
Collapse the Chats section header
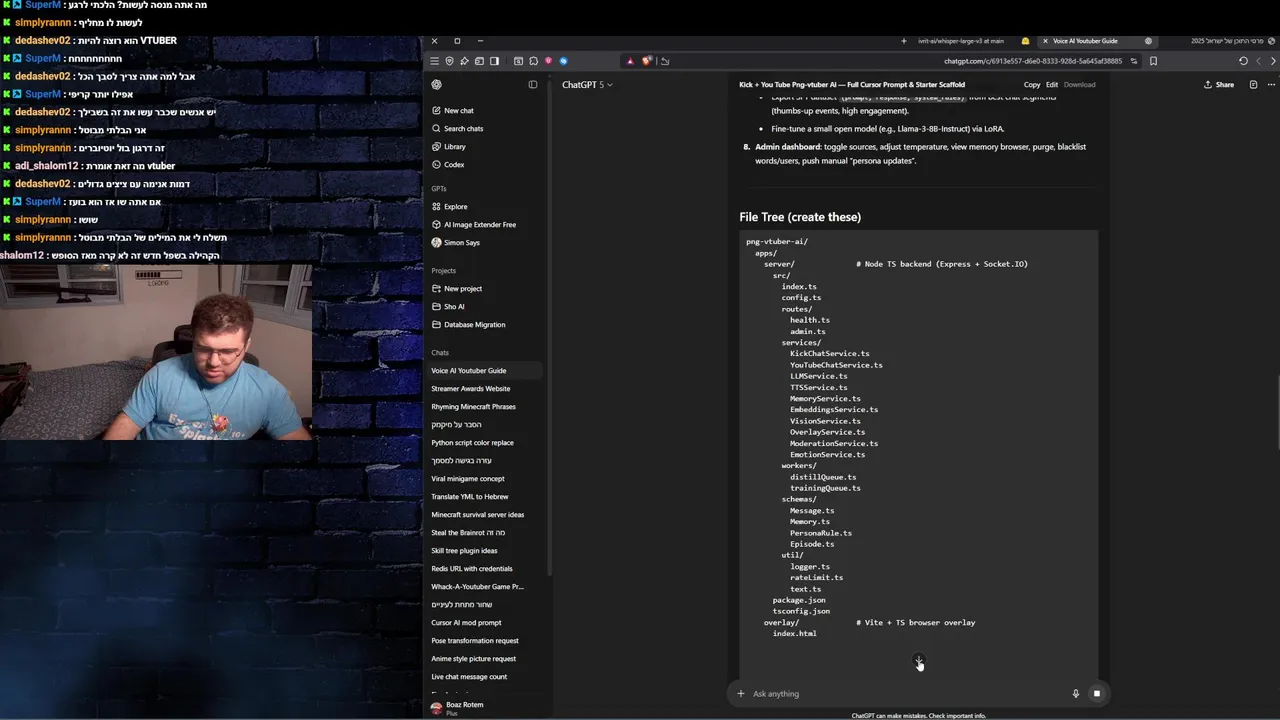pyautogui.click(x=440, y=353)
